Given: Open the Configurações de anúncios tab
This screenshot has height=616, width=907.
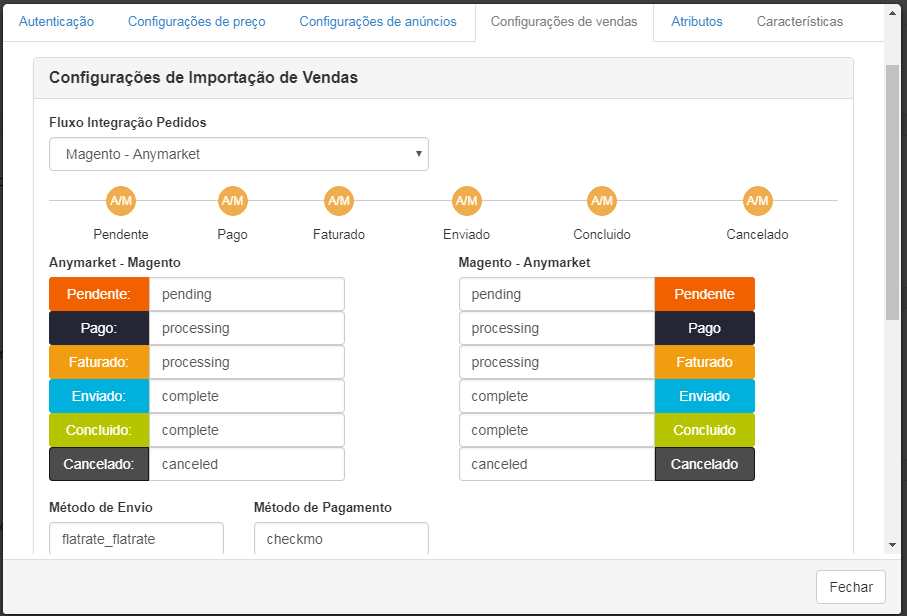Looking at the screenshot, I should (x=378, y=21).
